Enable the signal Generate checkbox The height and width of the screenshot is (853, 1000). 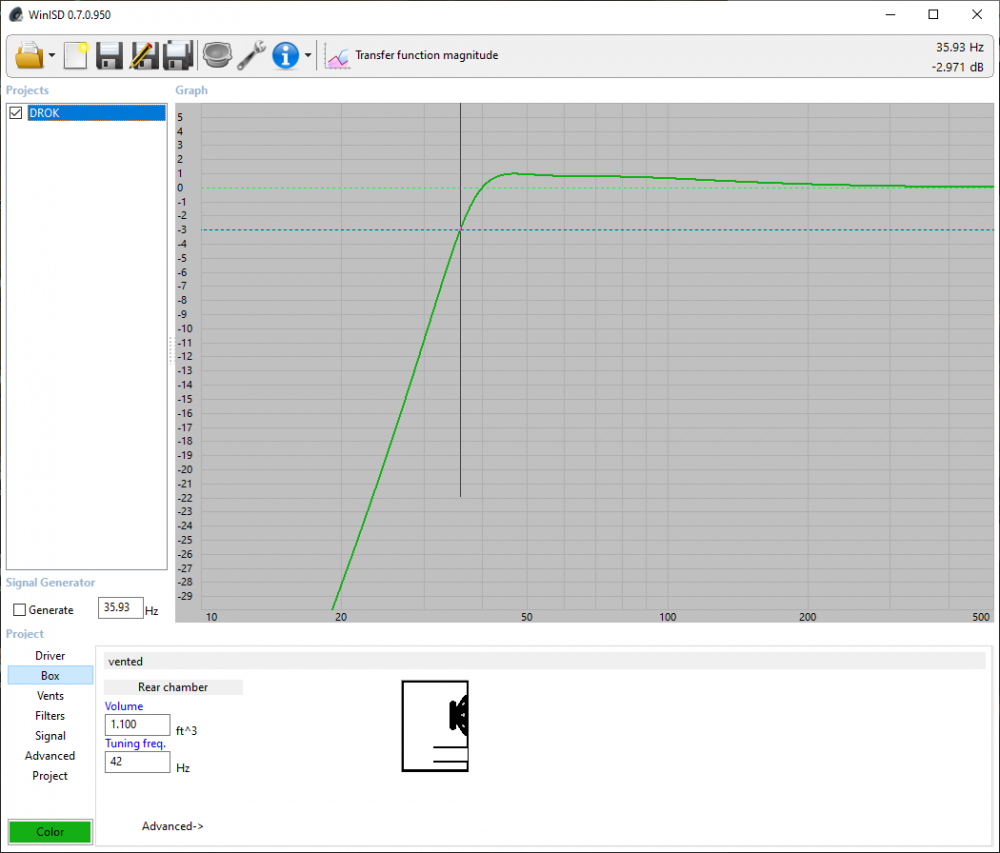pos(19,610)
